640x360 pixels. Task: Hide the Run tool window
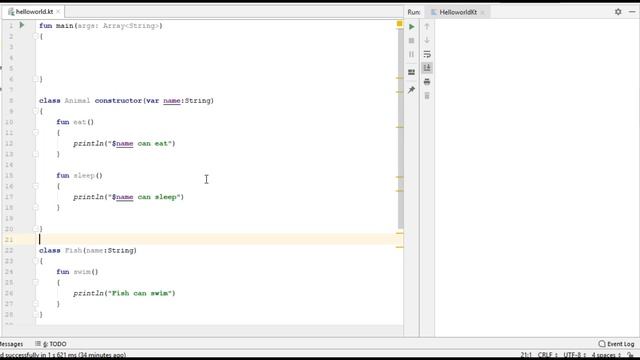click(x=632, y=12)
